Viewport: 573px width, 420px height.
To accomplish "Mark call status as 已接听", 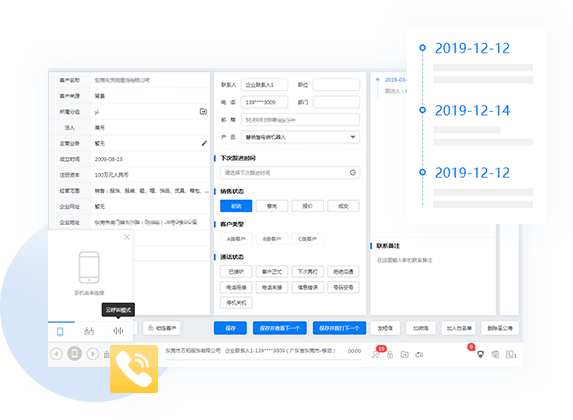I will 236,272.
